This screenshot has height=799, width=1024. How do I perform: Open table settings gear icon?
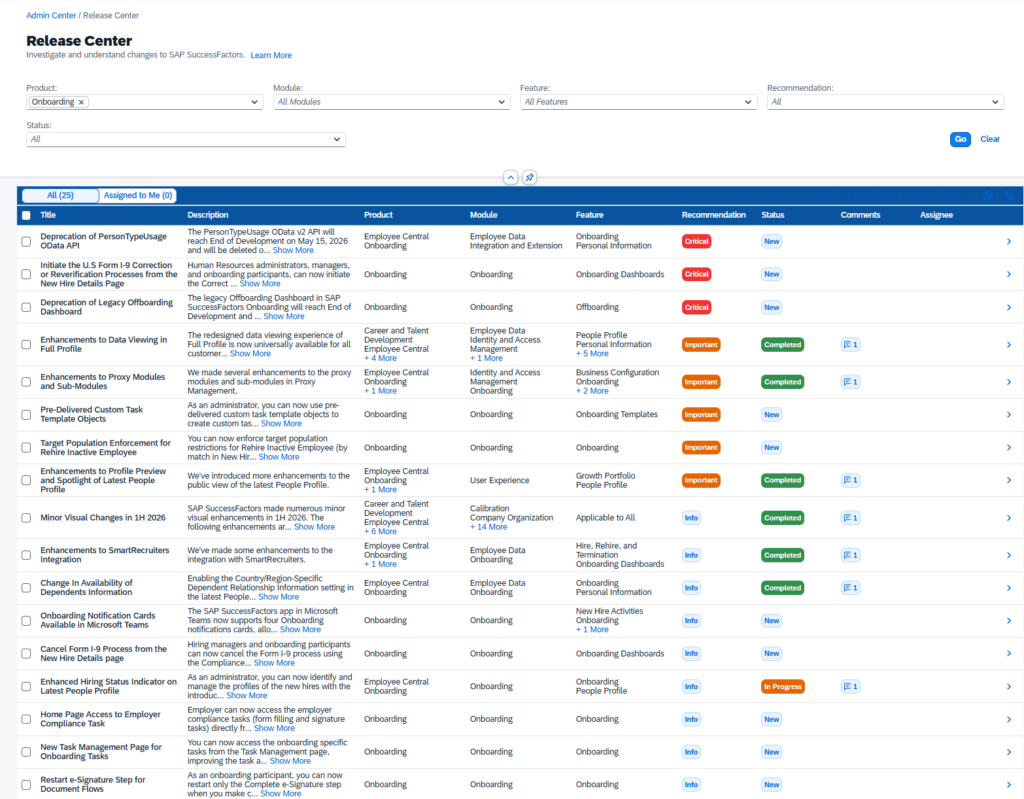pos(1009,195)
